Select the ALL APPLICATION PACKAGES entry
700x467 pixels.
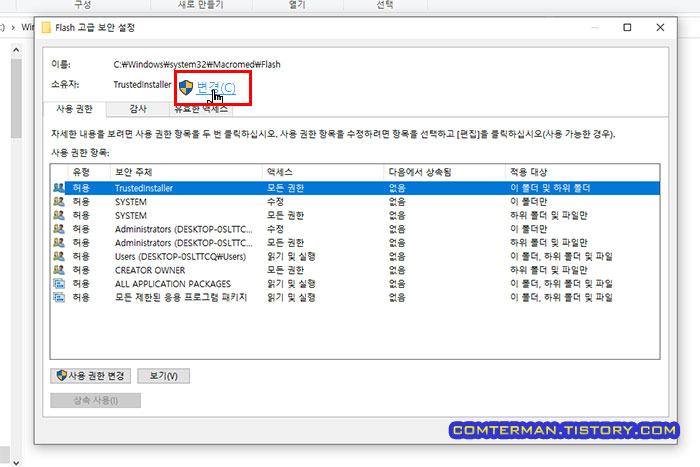pos(355,284)
